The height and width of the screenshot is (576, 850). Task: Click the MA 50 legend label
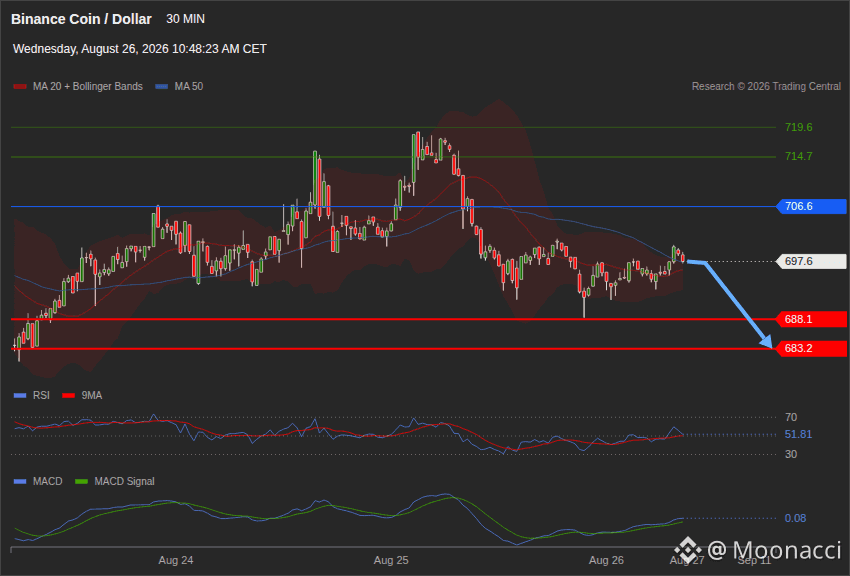click(x=189, y=87)
